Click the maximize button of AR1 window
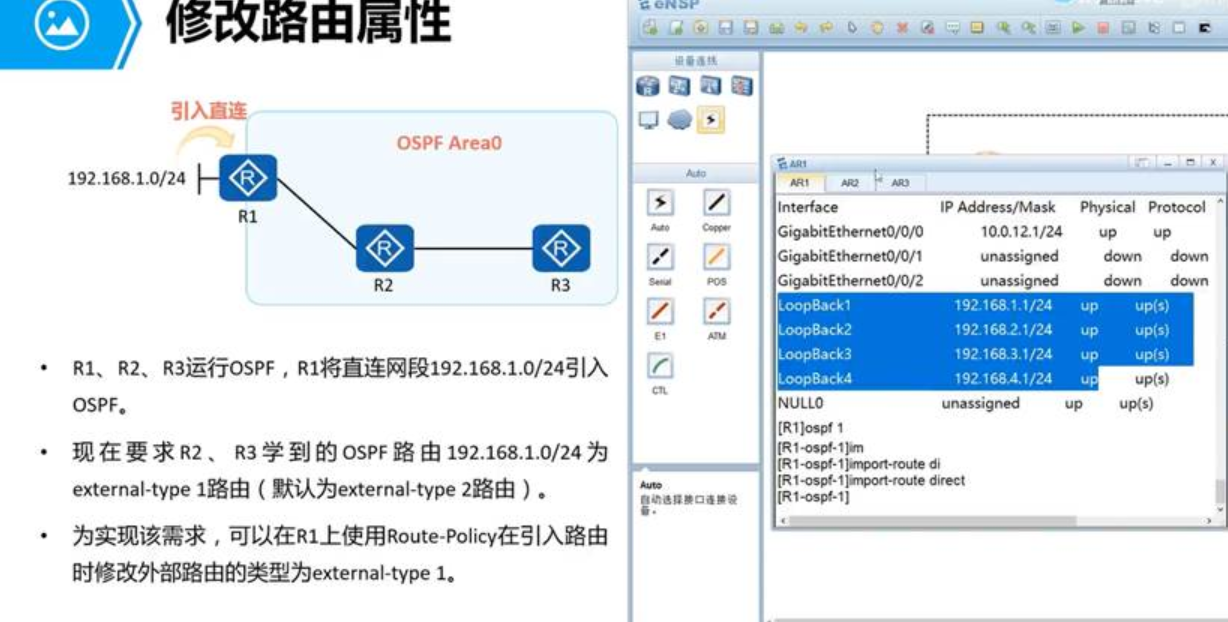The height and width of the screenshot is (622, 1228). [x=1188, y=162]
